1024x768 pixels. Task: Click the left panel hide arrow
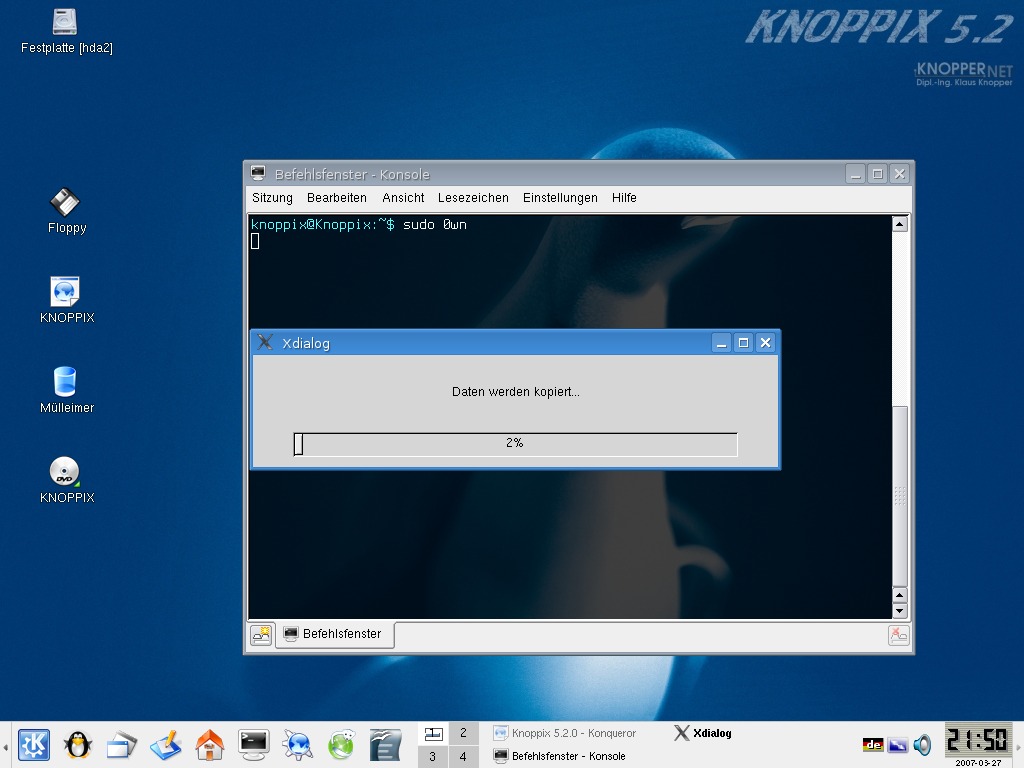click(x=5, y=745)
